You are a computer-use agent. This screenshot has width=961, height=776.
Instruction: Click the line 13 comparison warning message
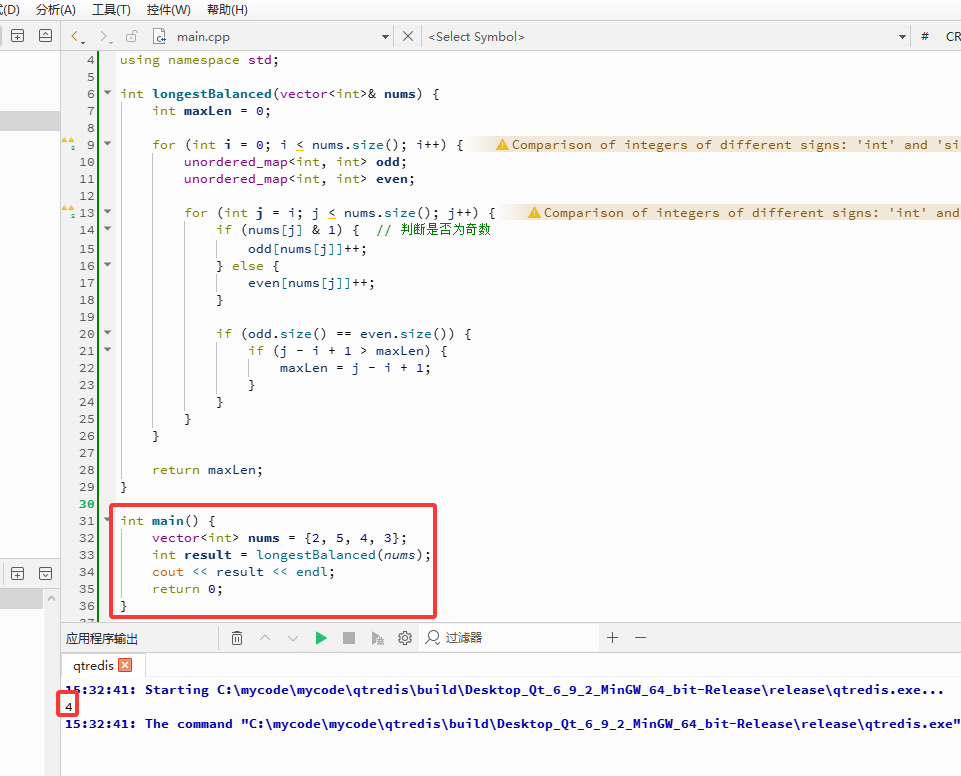(743, 213)
